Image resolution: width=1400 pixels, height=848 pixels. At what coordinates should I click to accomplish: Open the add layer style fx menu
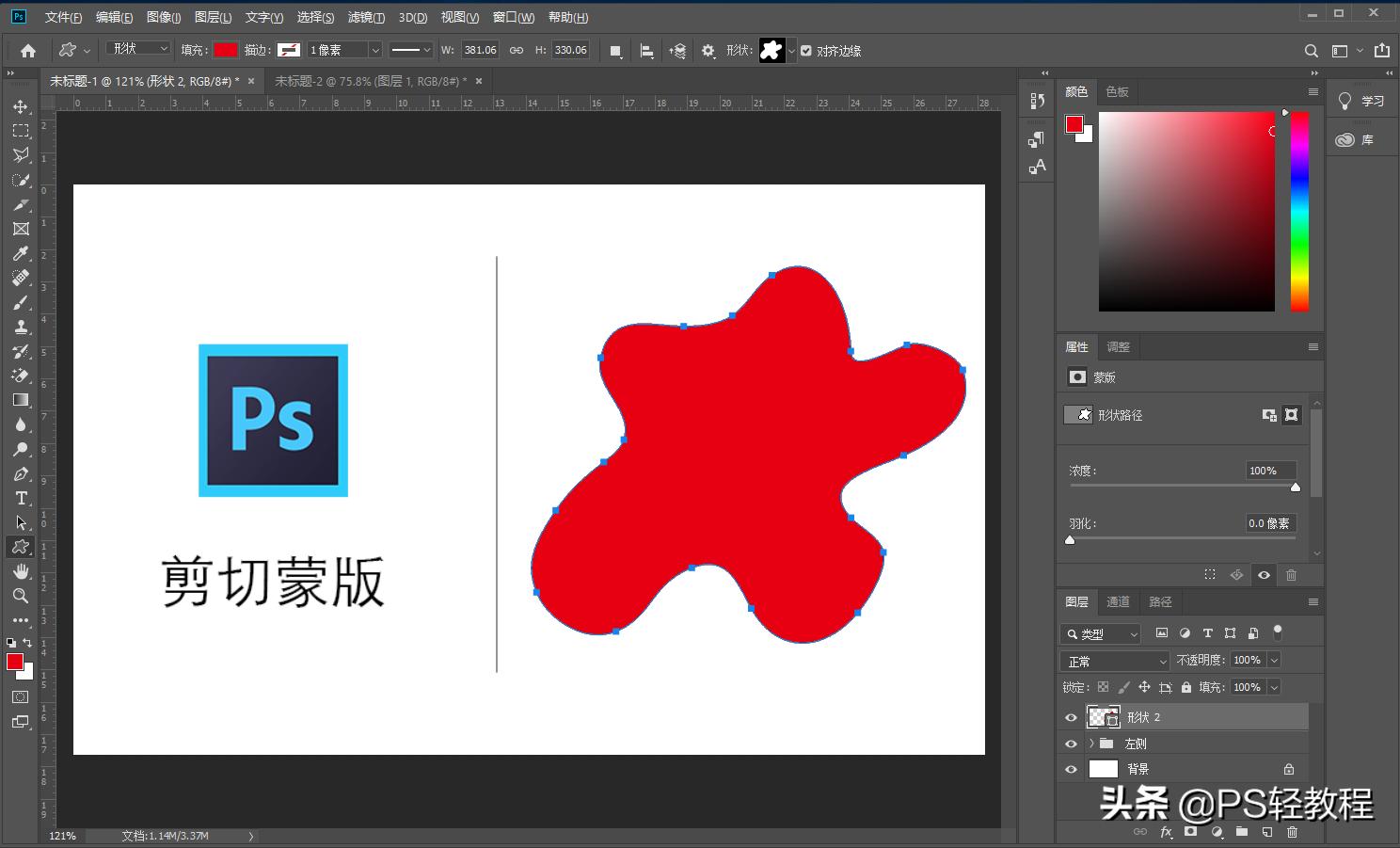[x=1166, y=833]
